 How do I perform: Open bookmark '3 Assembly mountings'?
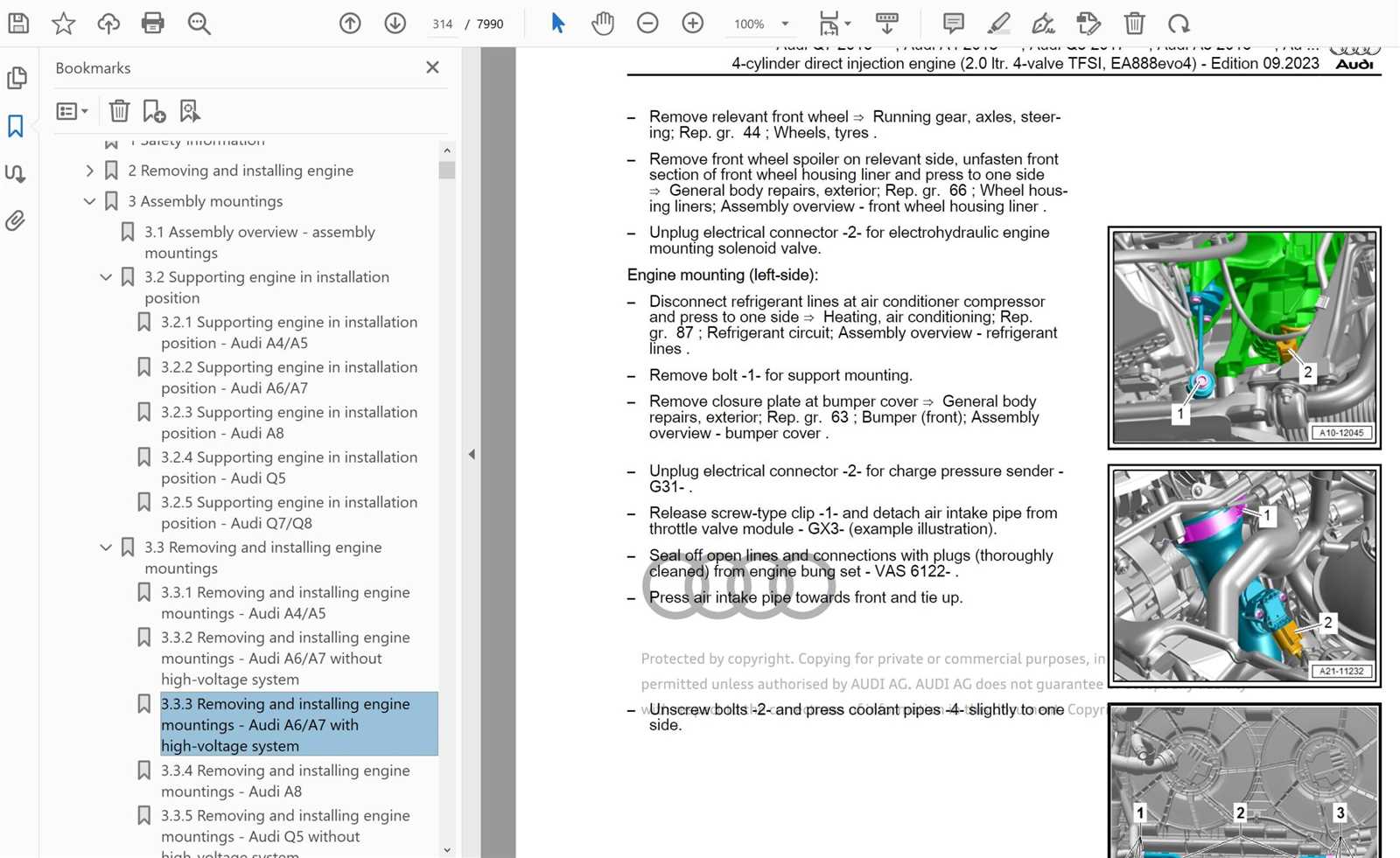click(x=206, y=201)
